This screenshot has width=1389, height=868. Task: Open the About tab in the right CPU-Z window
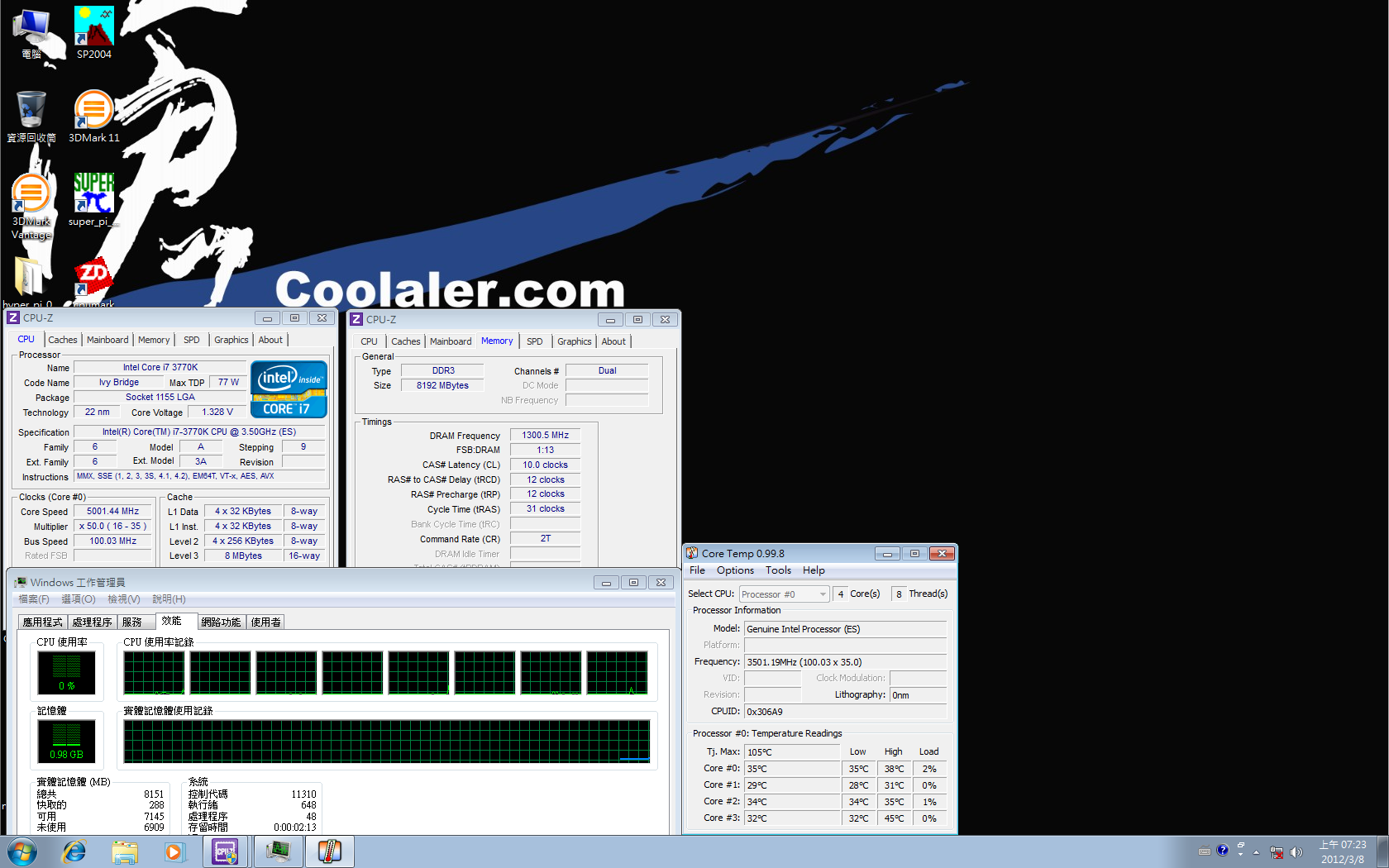click(x=613, y=341)
